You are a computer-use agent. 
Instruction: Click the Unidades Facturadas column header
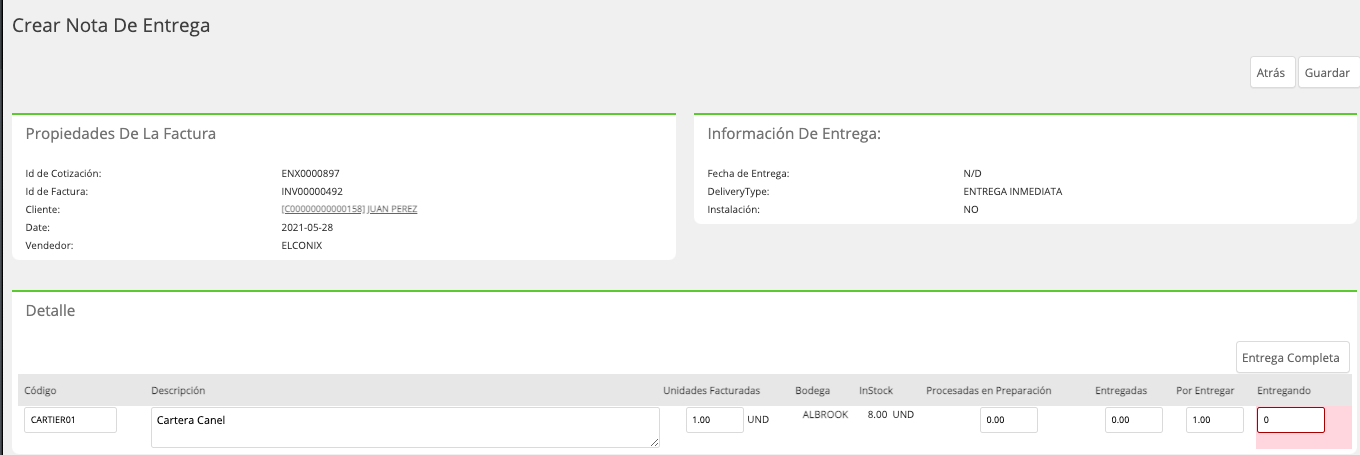(712, 390)
